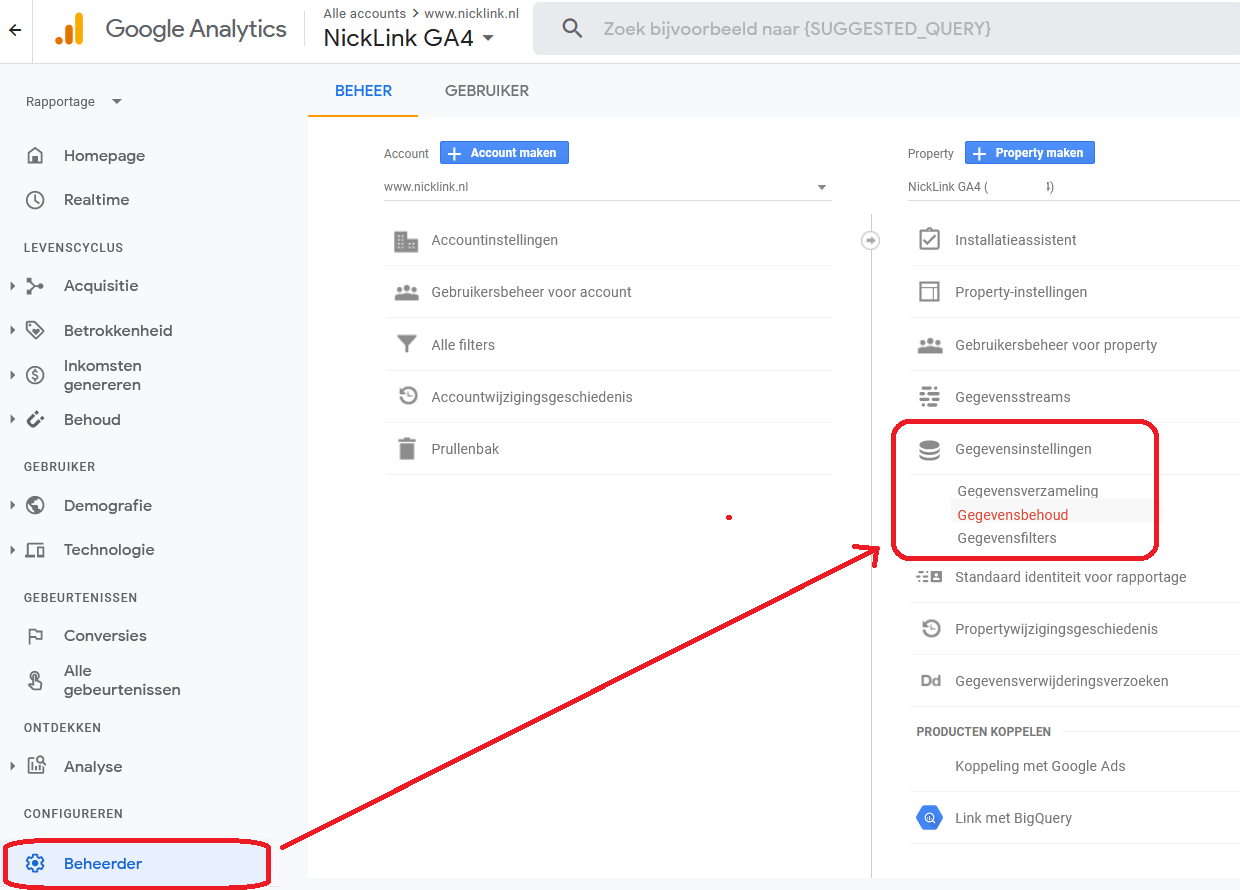Expand the Demografie section
The width and height of the screenshot is (1240, 890).
pos(13,506)
